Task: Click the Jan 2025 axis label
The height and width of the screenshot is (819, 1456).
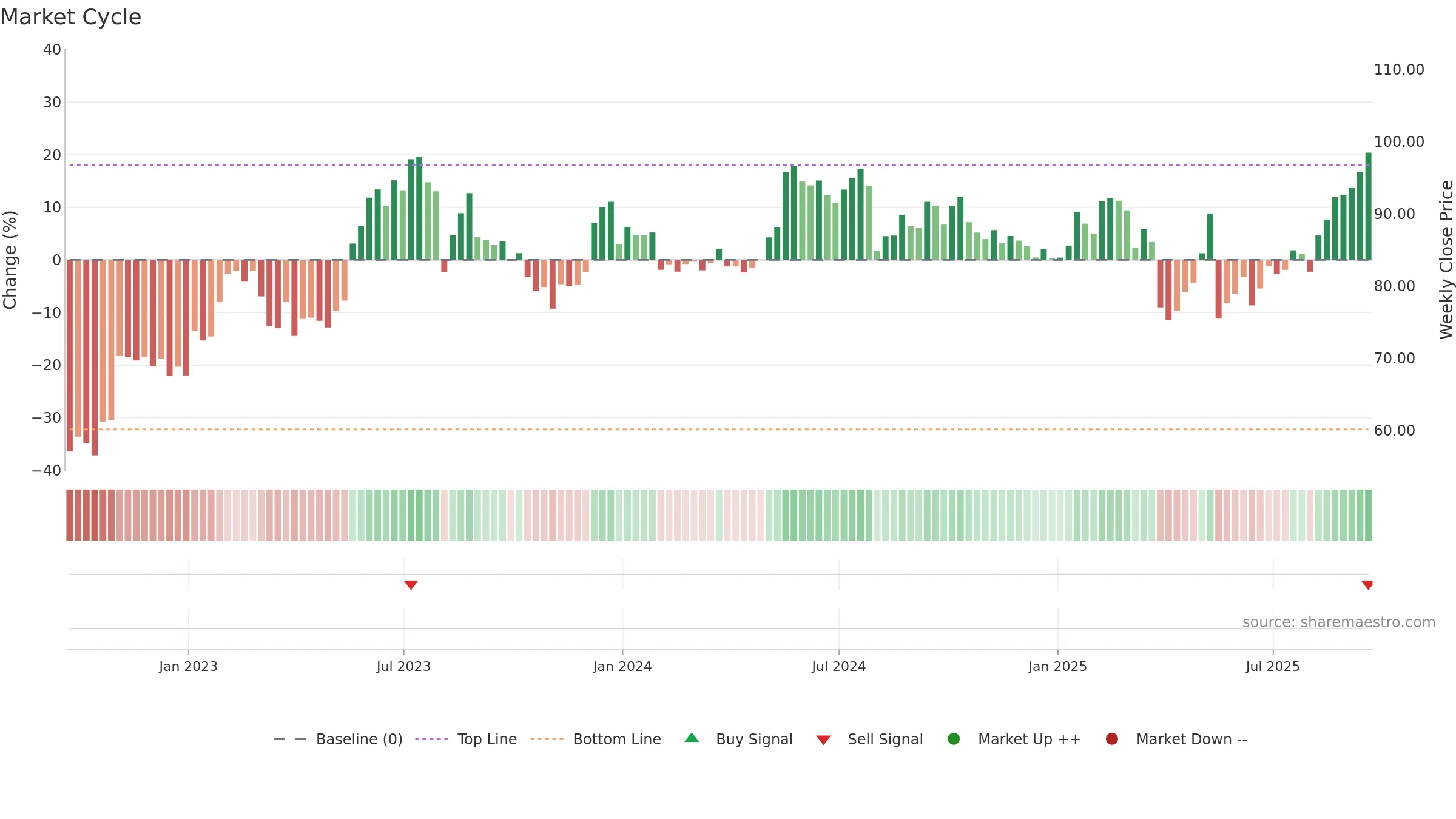Action: coord(1057,666)
